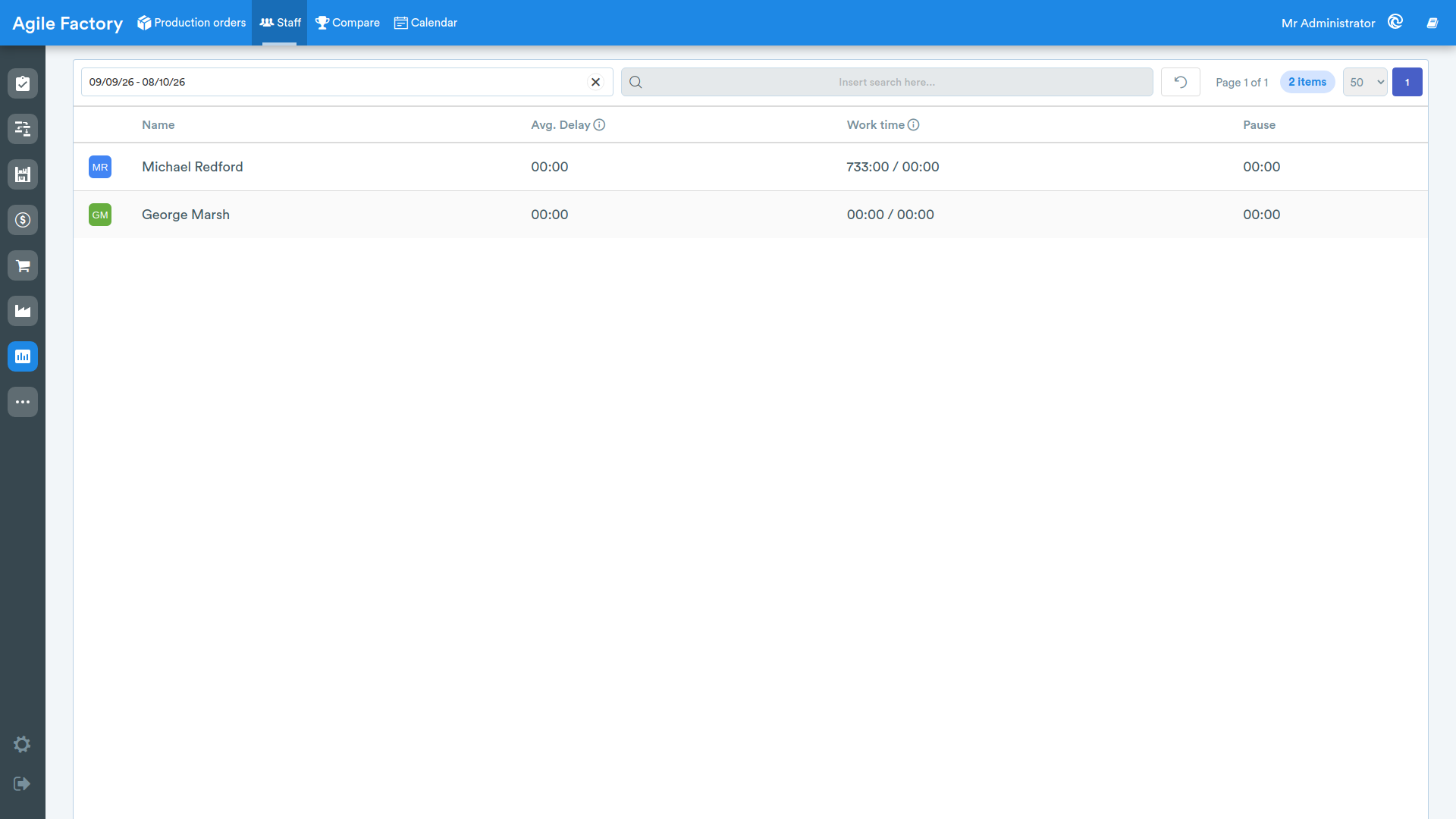The width and height of the screenshot is (1456, 819).
Task: Click the GM avatar badge
Action: tap(100, 215)
